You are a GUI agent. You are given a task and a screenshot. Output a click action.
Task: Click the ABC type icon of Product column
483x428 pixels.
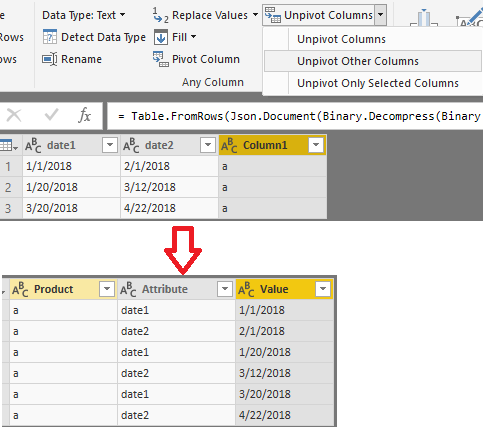20,289
